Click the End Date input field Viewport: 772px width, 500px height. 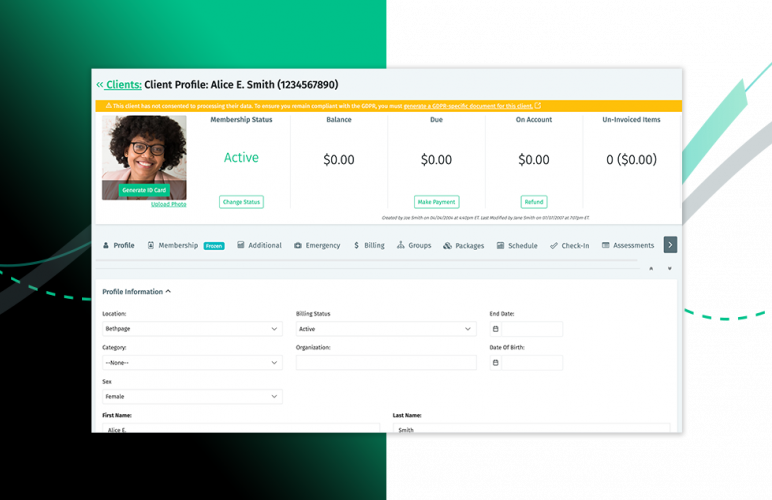pos(532,329)
